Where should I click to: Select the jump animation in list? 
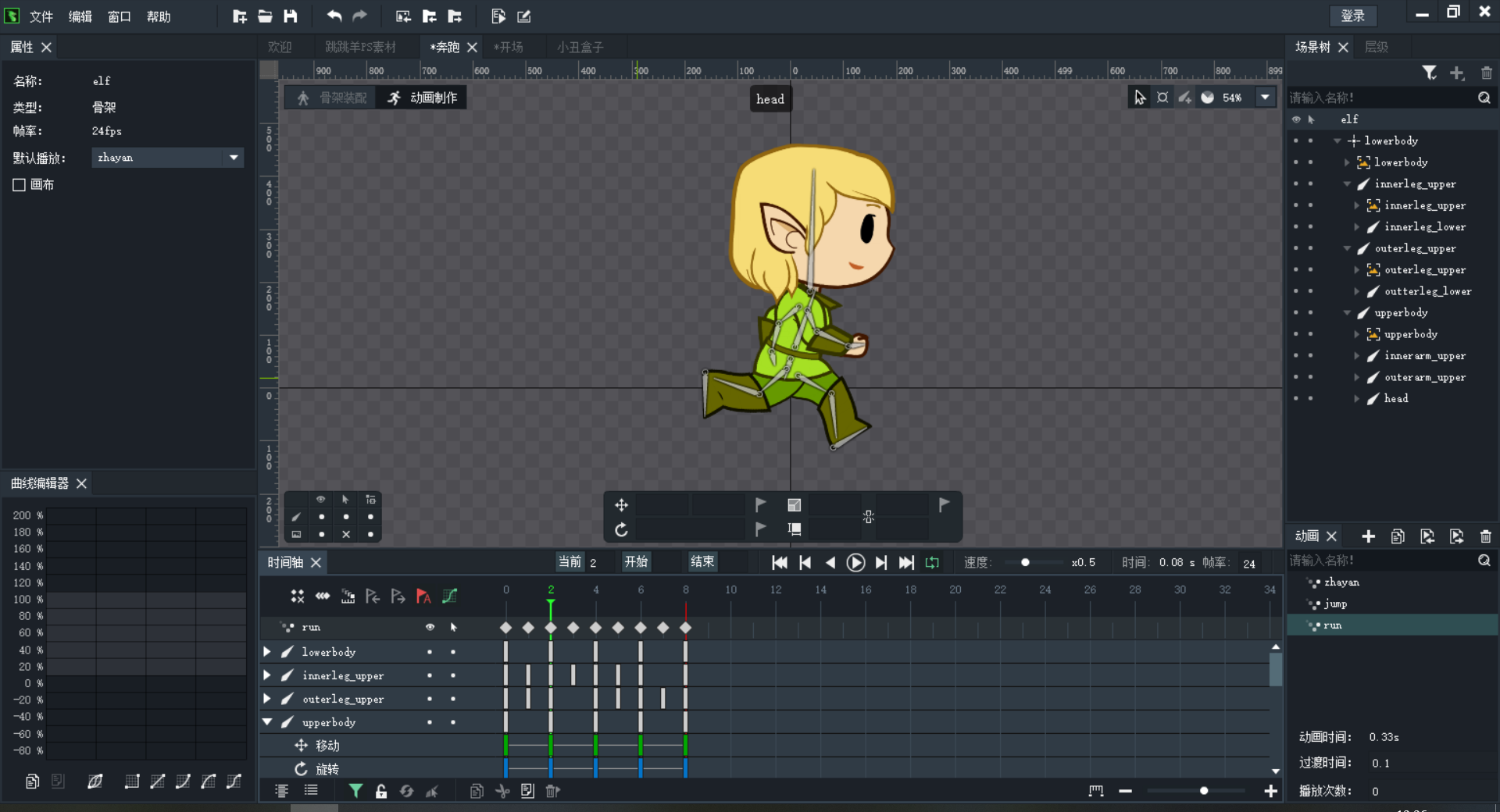(1335, 604)
